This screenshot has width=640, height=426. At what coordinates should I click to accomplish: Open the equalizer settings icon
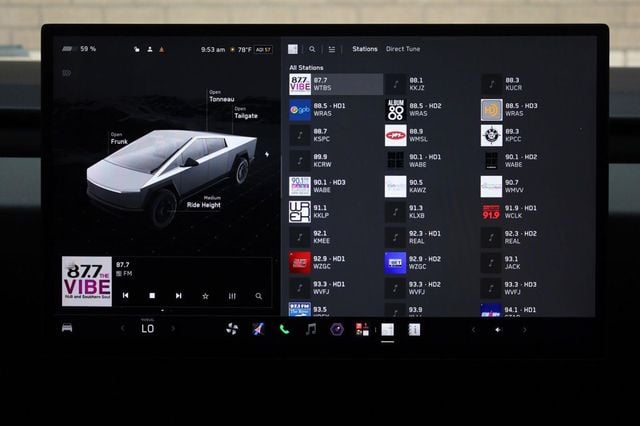(x=232, y=296)
